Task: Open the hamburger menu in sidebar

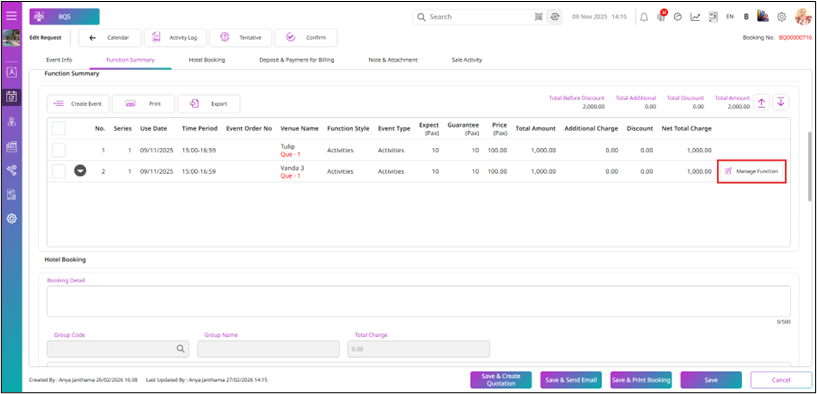Action: point(11,16)
